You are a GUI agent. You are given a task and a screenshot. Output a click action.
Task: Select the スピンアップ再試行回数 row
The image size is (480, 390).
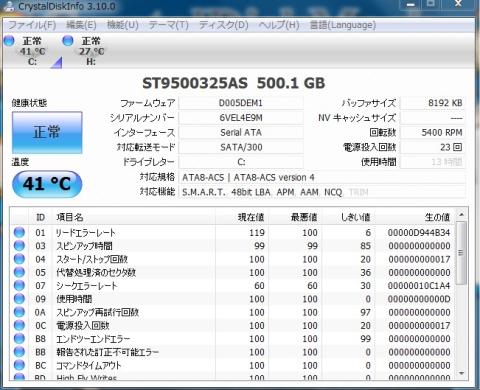(233, 312)
